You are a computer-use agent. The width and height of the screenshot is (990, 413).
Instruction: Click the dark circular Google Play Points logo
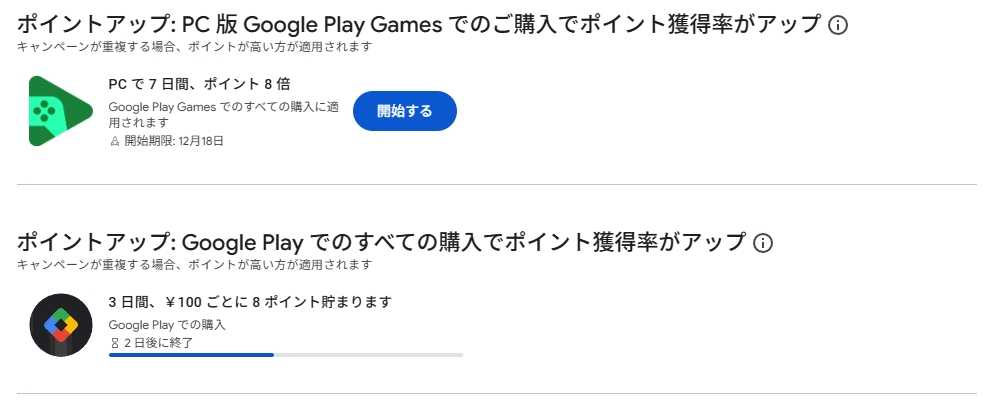[61, 325]
